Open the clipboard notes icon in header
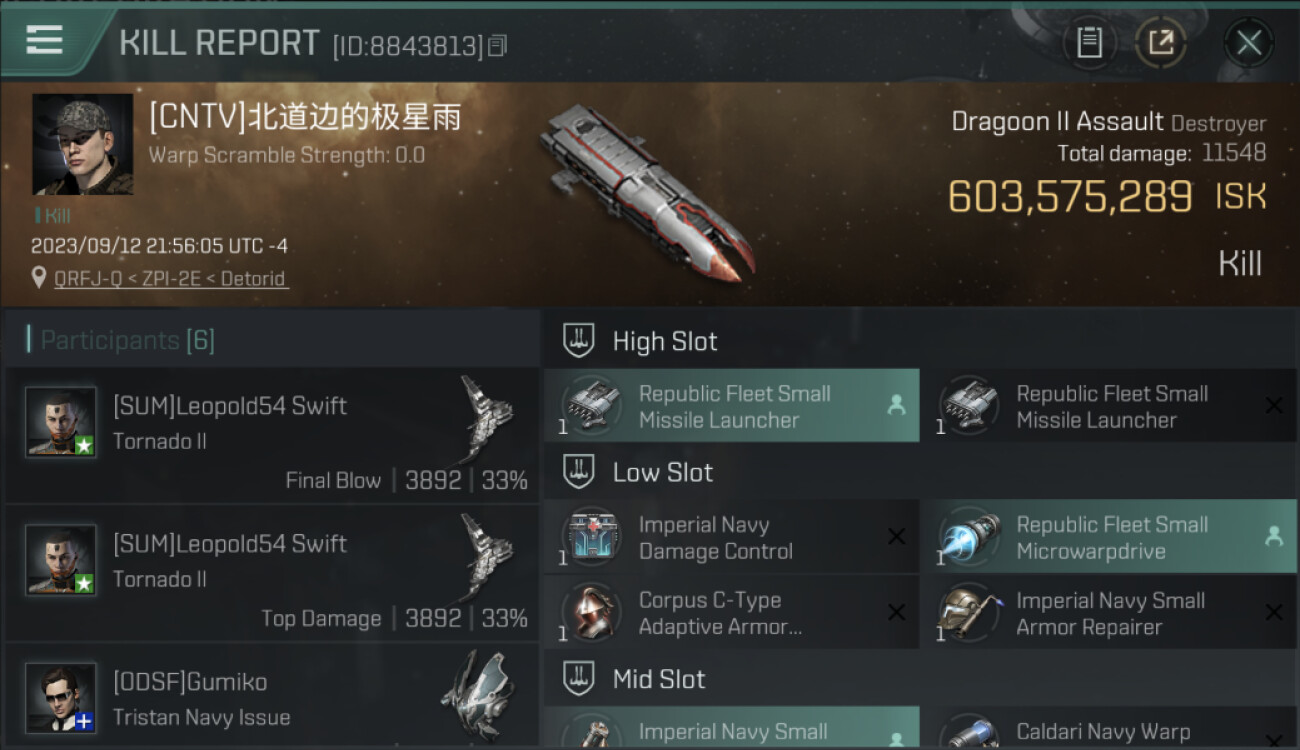 point(1089,42)
